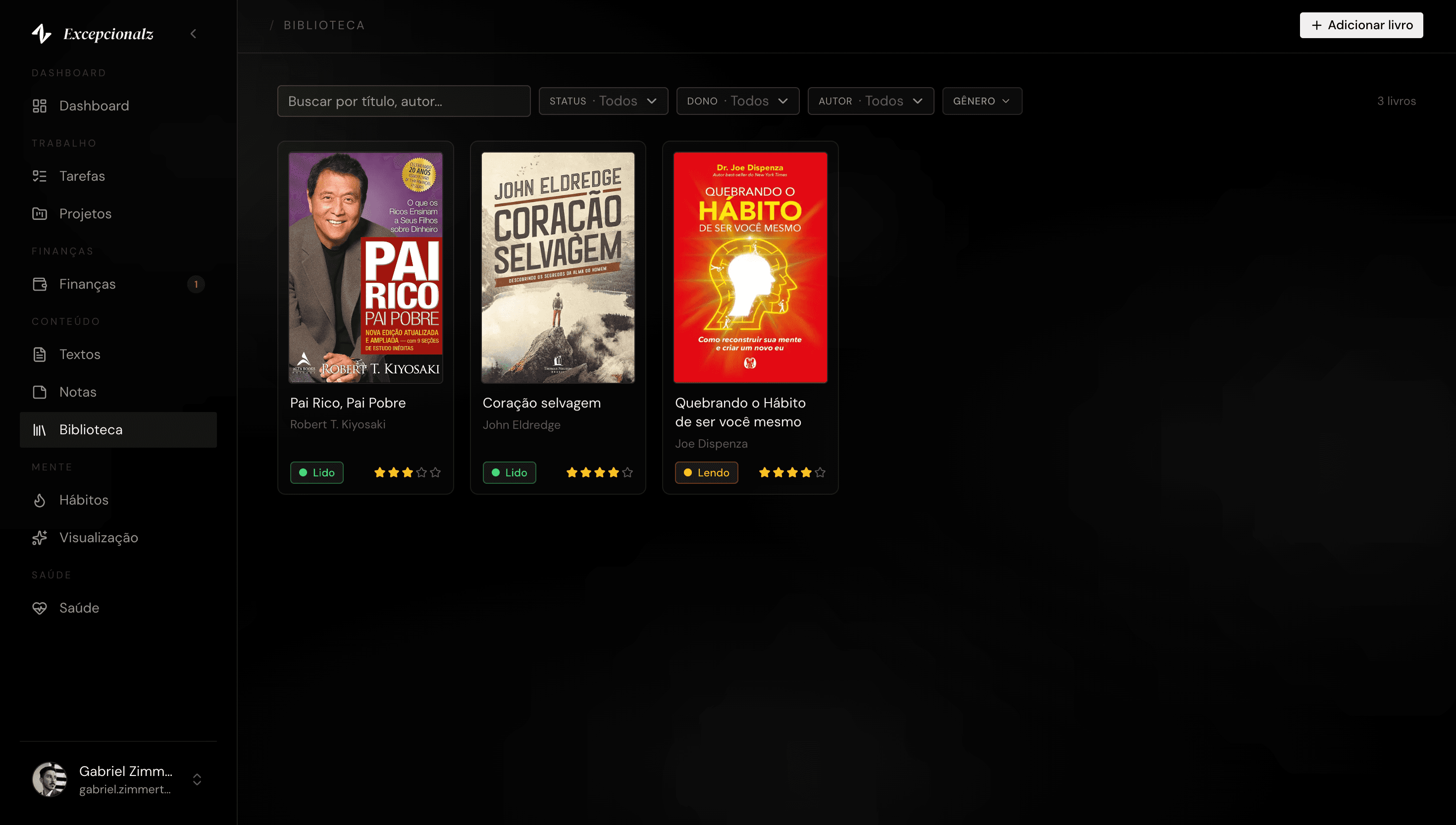Open Notas from the sidebar
The width and height of the screenshot is (1456, 825).
click(x=118, y=392)
